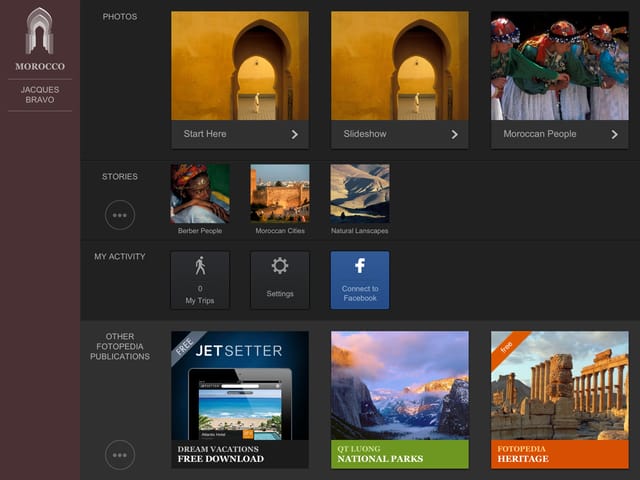This screenshot has height=480, width=640.
Task: Select Jacques Bravo in the sidebar
Action: tap(40, 95)
